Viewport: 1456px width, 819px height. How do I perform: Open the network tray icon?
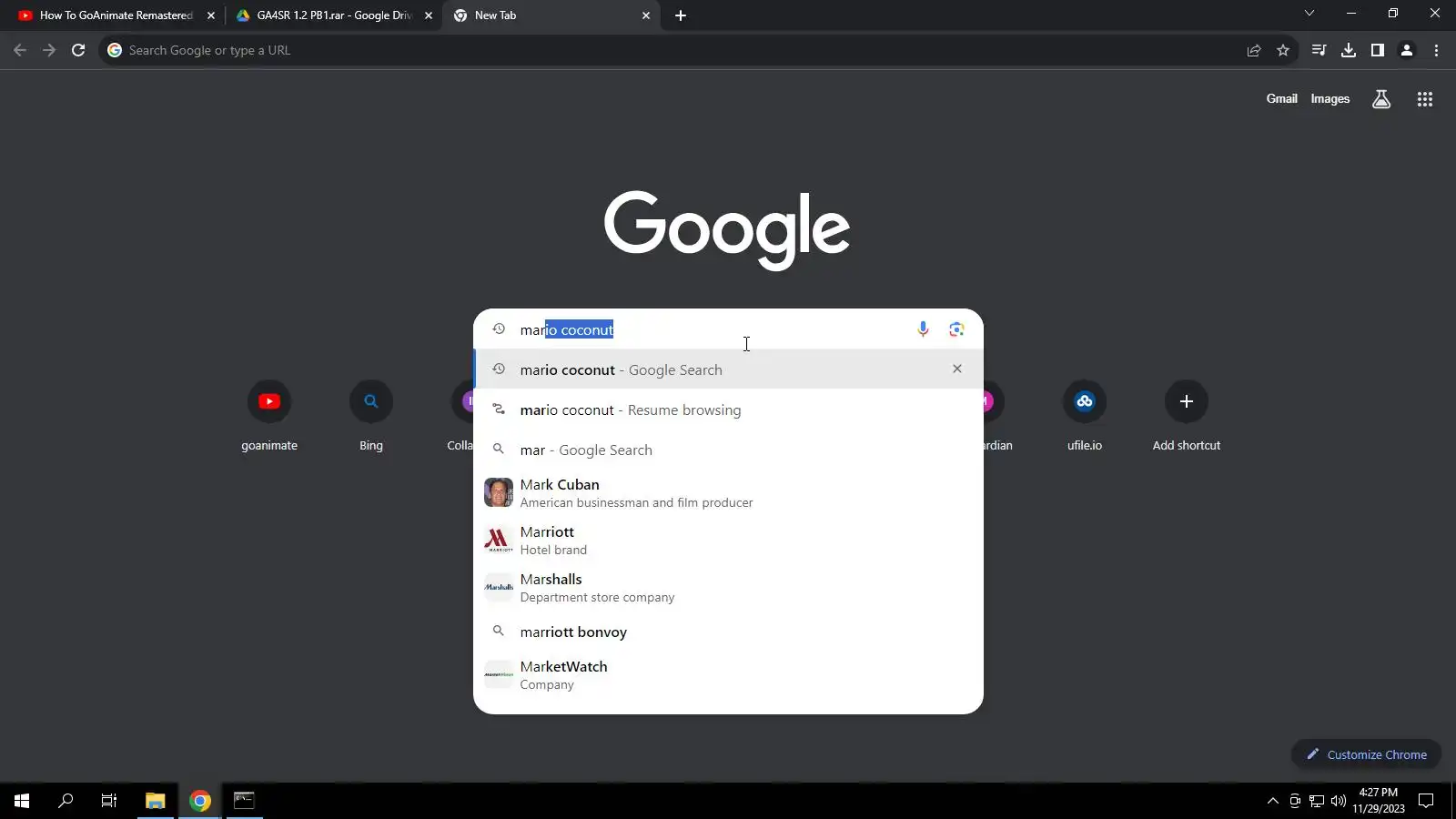click(x=1317, y=801)
